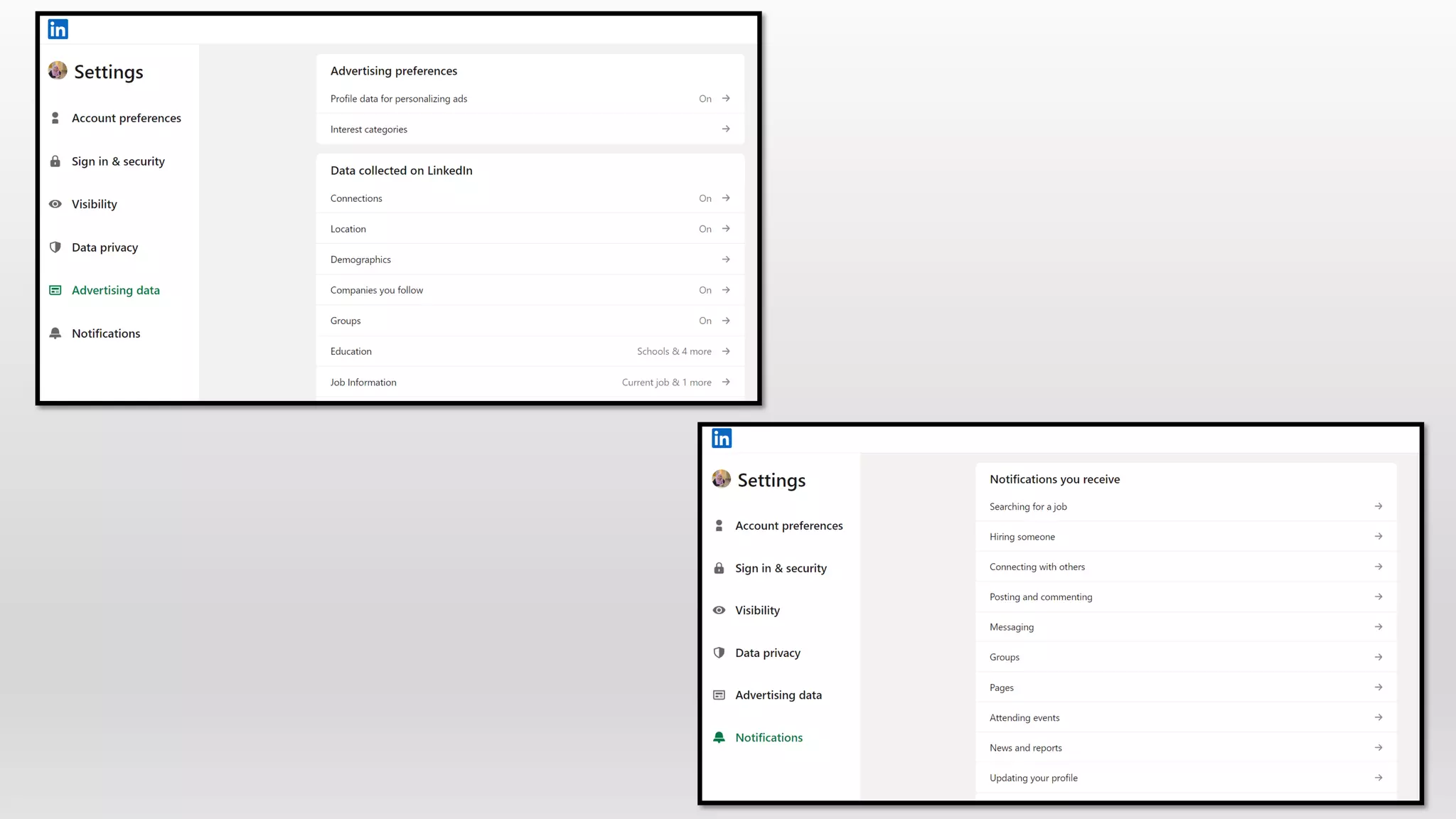Viewport: 1456px width, 819px height.
Task: Click the lock icon beside Sign in & security in top window
Action: coord(55,161)
